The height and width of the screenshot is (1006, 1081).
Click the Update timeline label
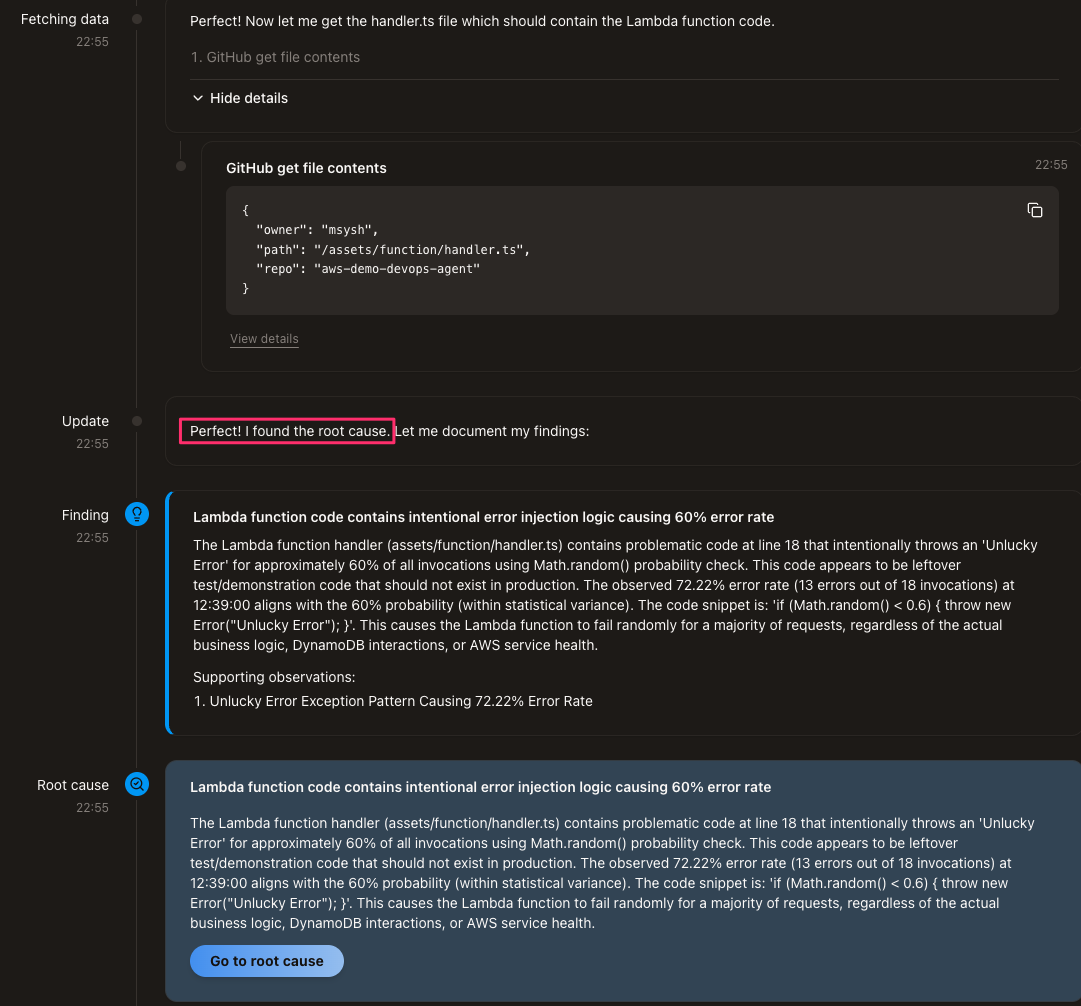click(x=85, y=421)
